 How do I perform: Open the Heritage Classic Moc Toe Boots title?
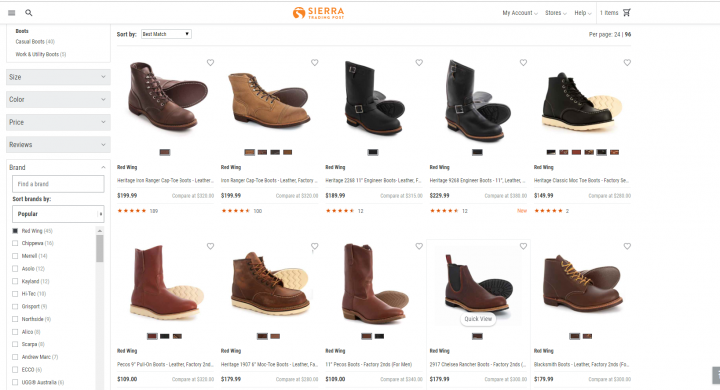(582, 181)
